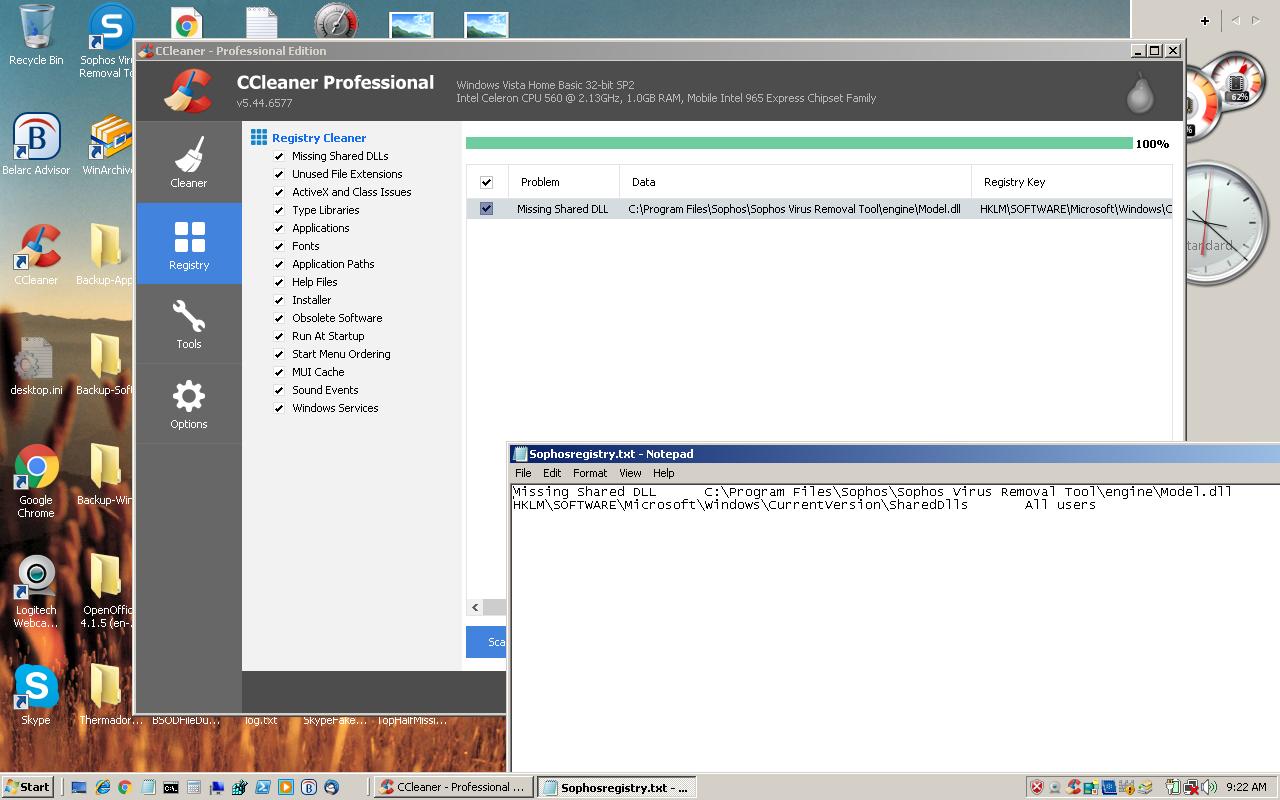The height and width of the screenshot is (800, 1280).
Task: Open the Edit menu in Notepad
Action: 552,473
